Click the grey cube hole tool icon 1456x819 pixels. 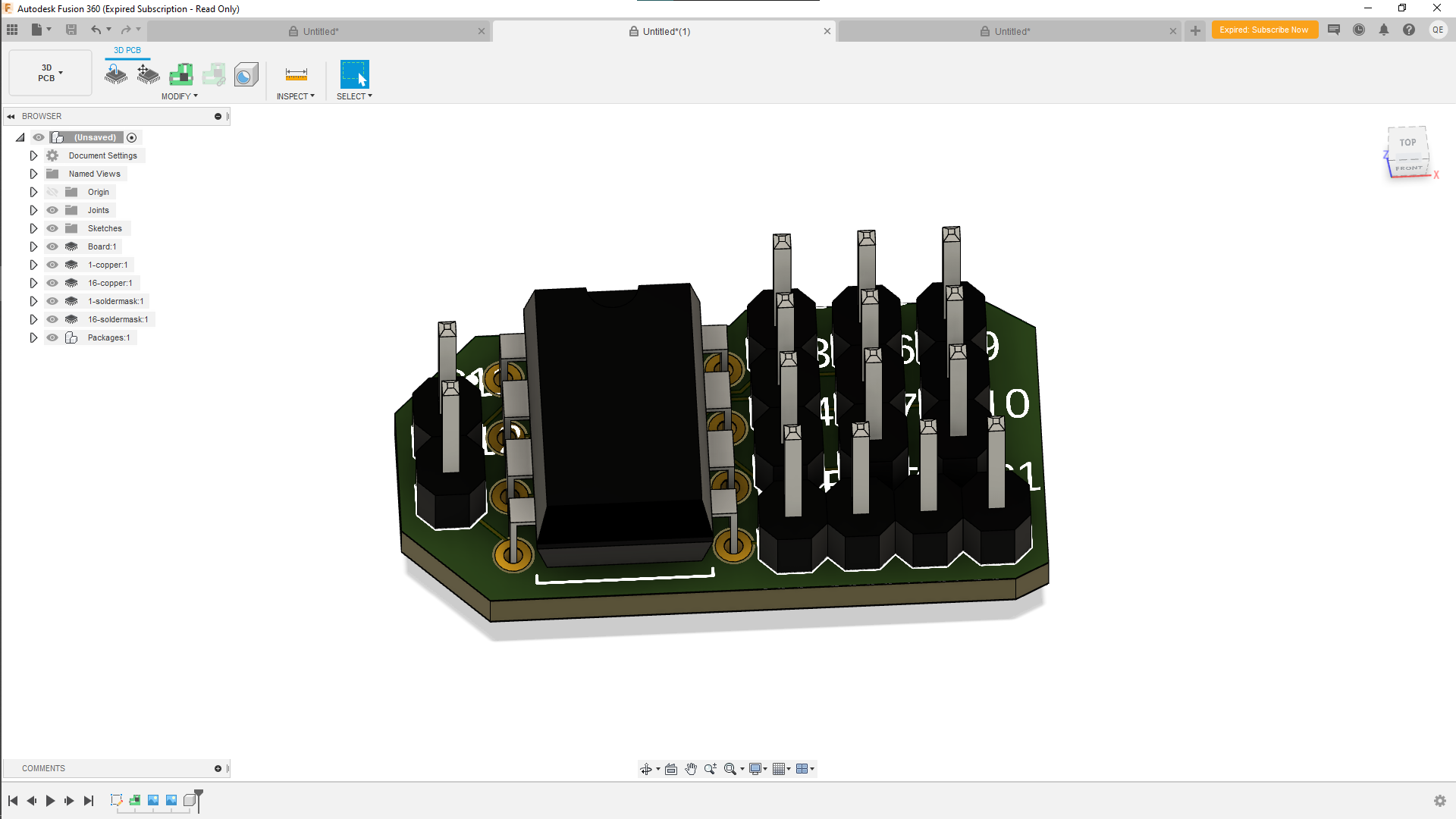coord(246,74)
